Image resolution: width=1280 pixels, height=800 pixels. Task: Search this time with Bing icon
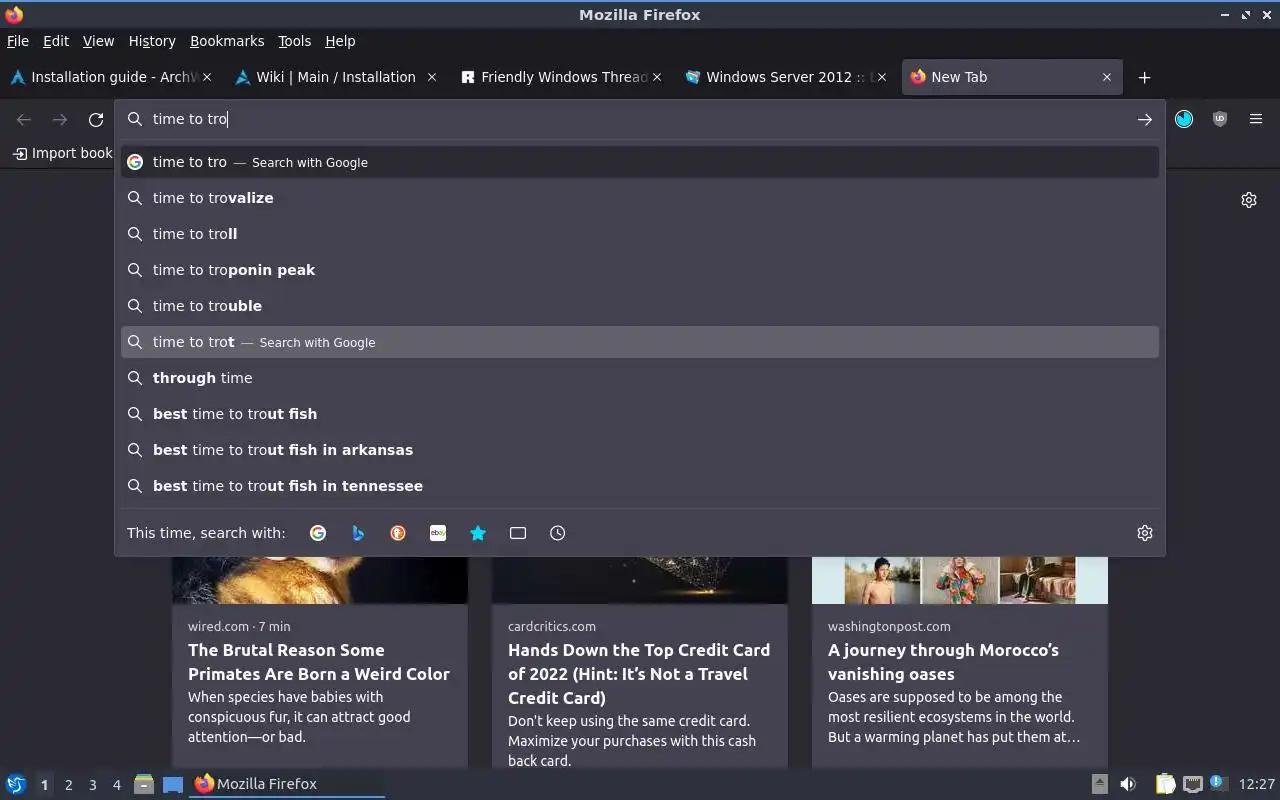click(358, 533)
